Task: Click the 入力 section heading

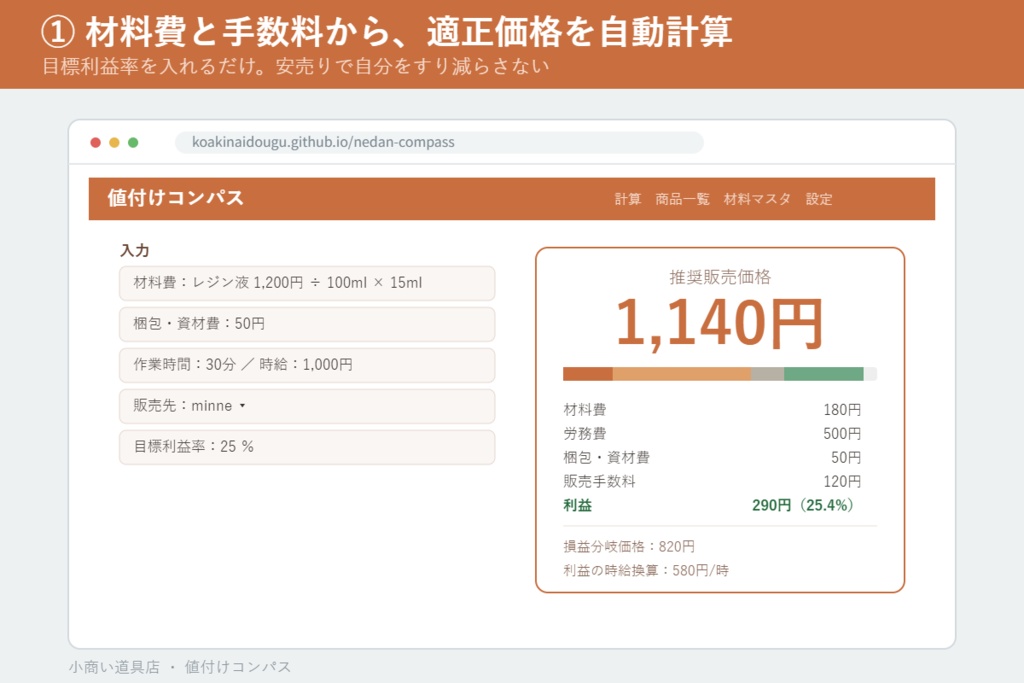Action: pyautogui.click(x=135, y=250)
